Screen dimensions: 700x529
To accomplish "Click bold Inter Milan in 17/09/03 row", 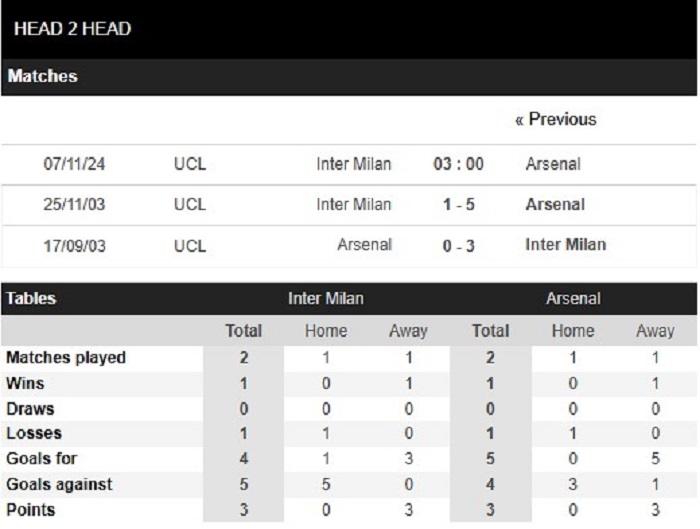I will click(x=566, y=245).
